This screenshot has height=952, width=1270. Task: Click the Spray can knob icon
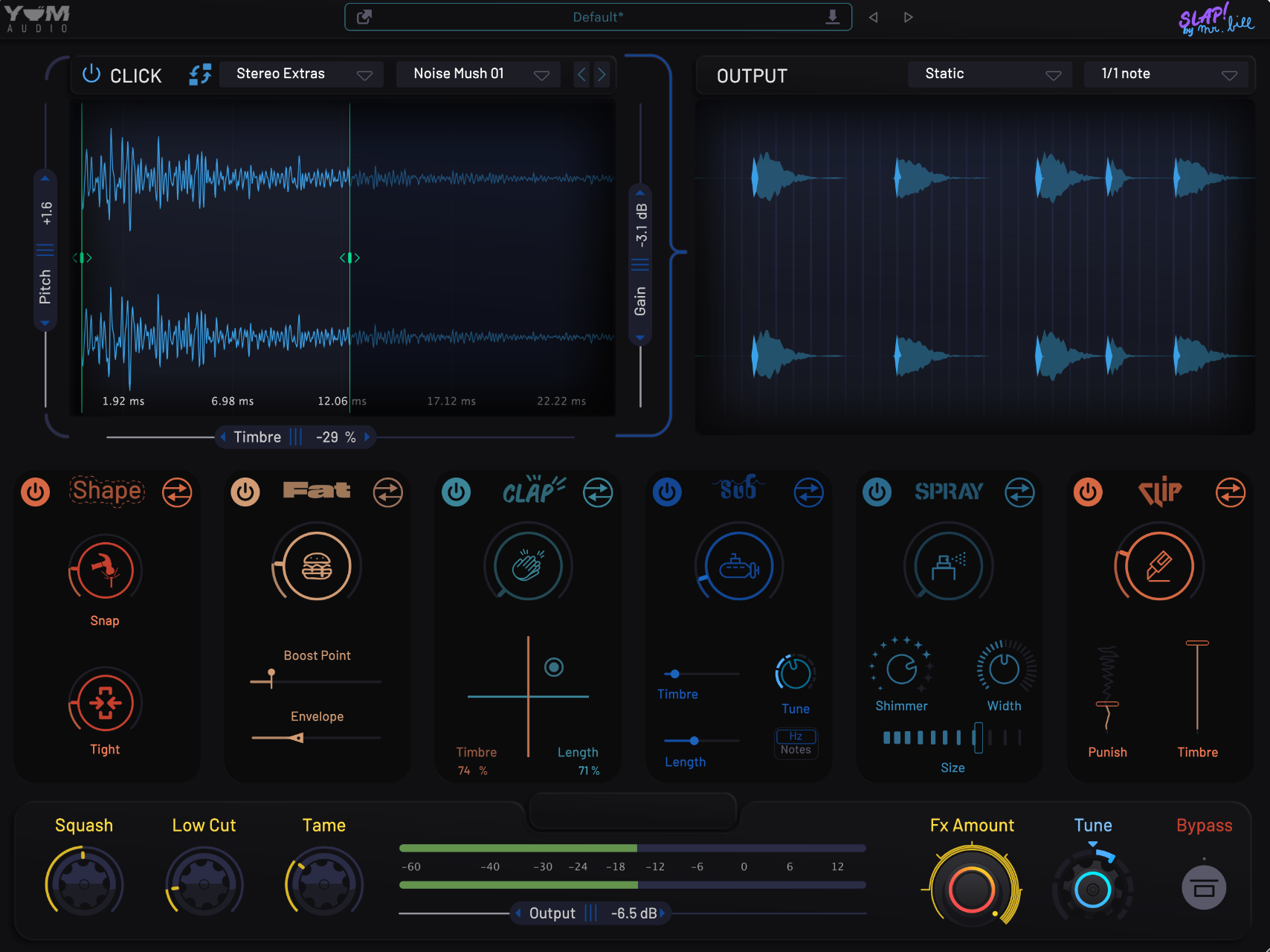pos(948,567)
